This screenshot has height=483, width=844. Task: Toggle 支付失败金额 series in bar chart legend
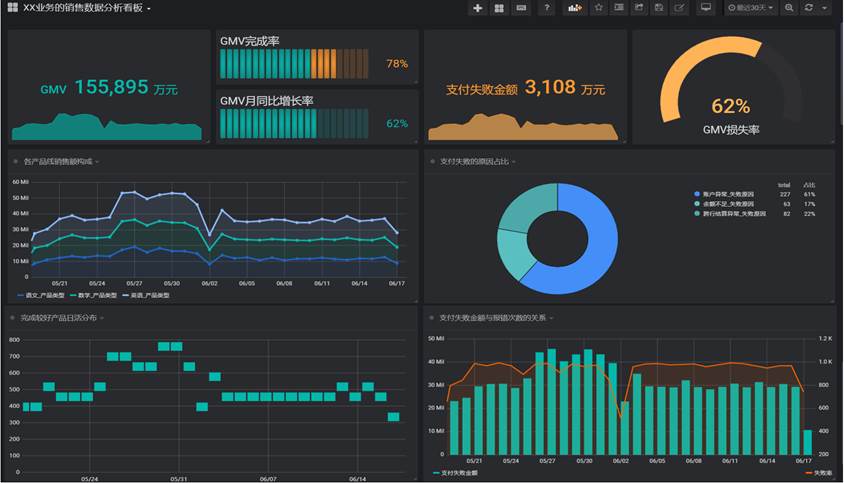click(x=455, y=473)
